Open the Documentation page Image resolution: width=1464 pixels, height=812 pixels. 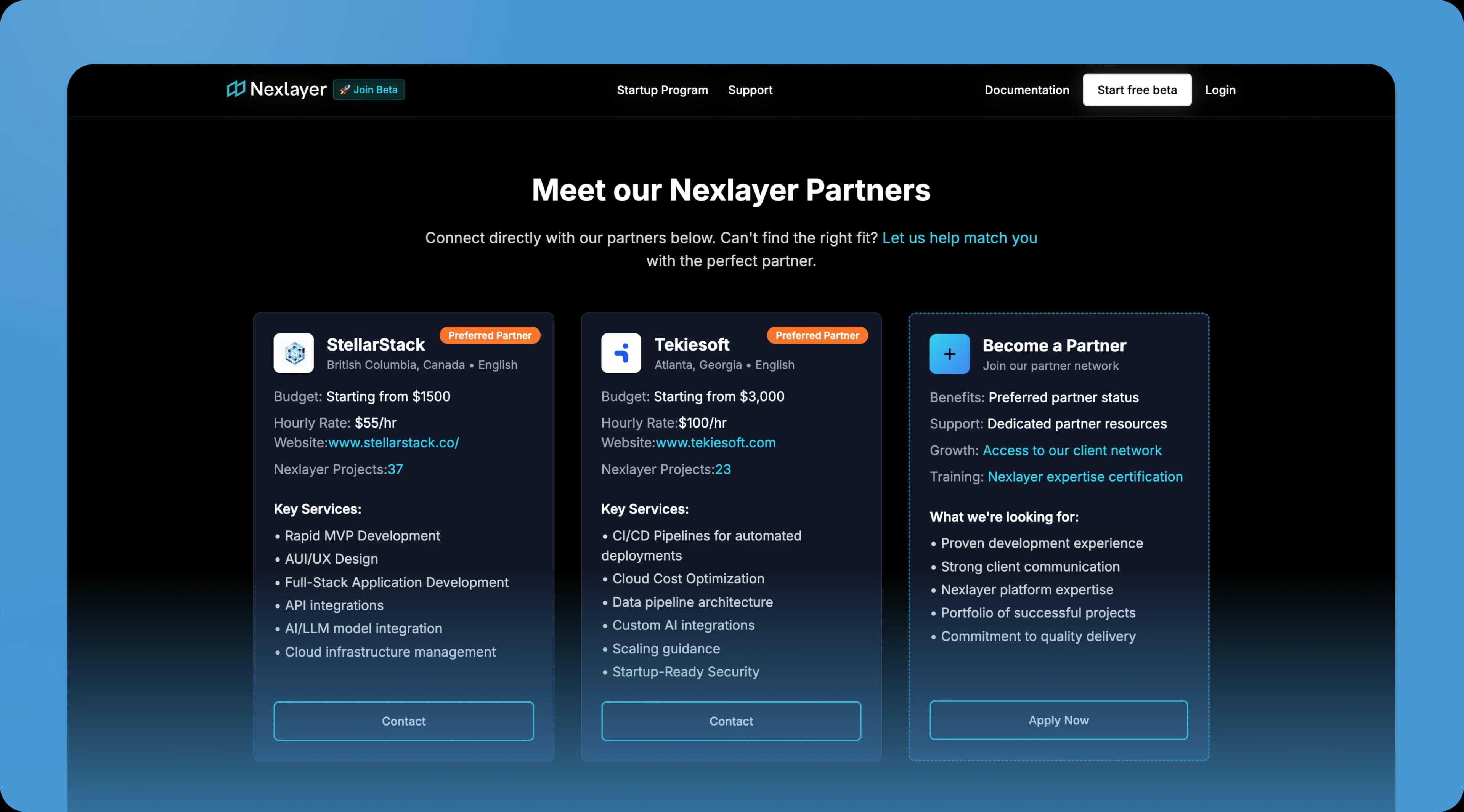pyautogui.click(x=1026, y=90)
